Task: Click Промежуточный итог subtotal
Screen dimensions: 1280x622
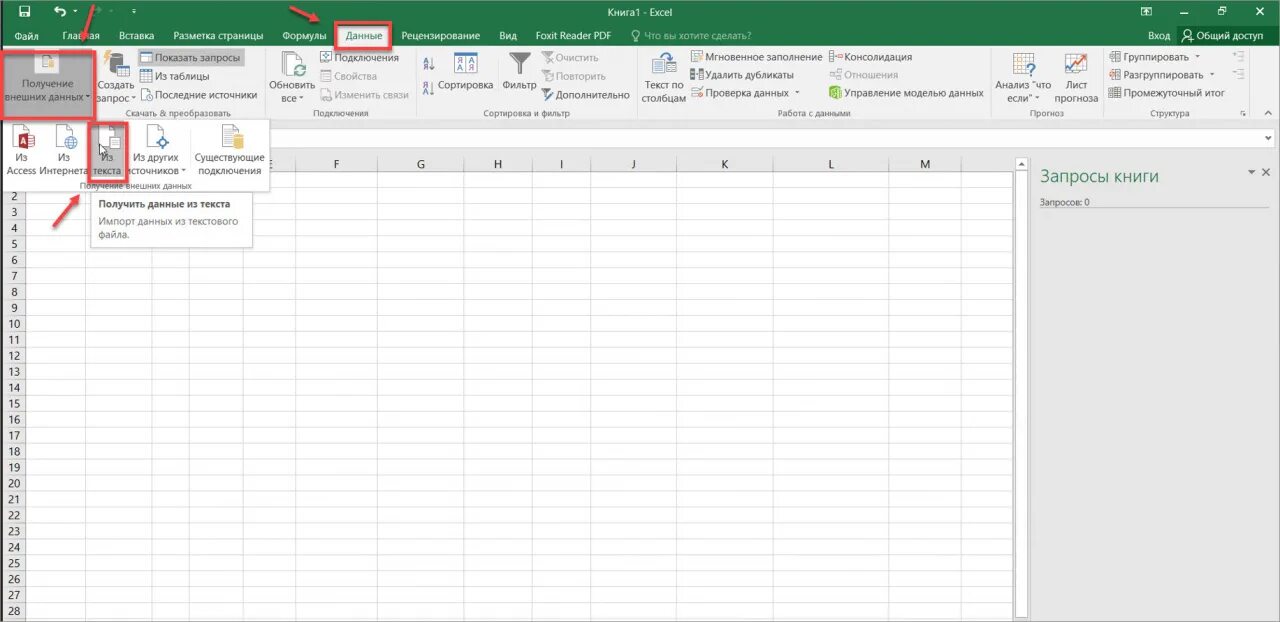Action: (1167, 93)
